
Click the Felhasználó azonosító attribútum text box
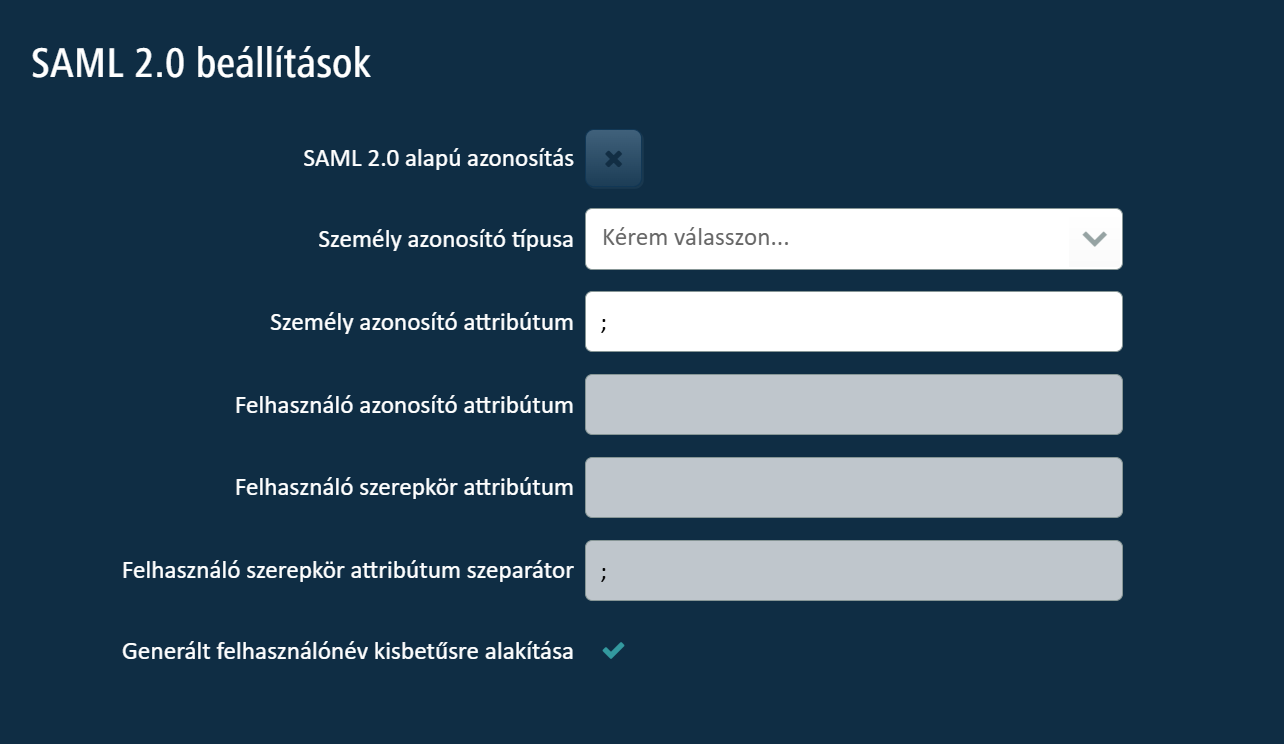point(853,405)
